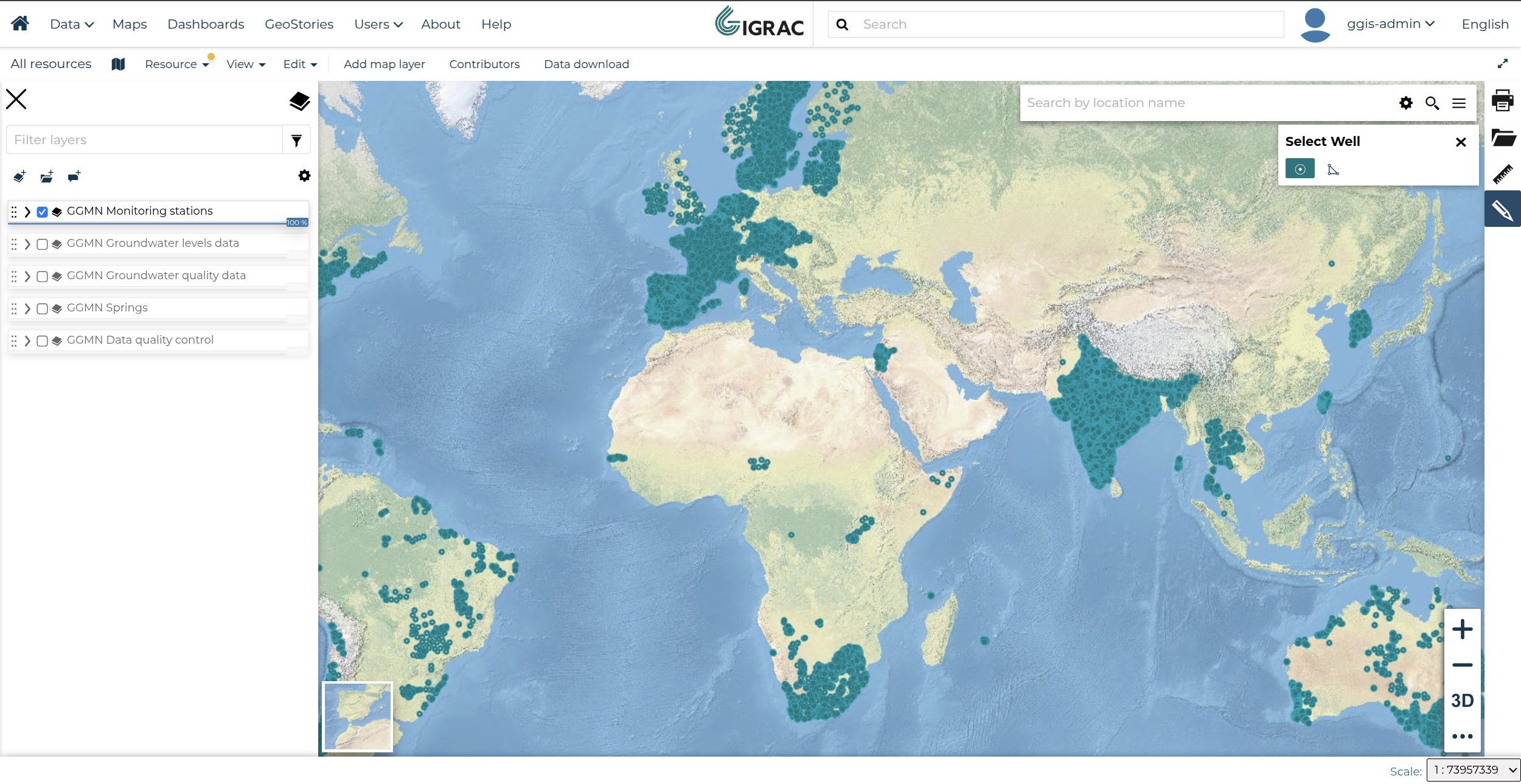Click the layers stack icon

coord(299,100)
